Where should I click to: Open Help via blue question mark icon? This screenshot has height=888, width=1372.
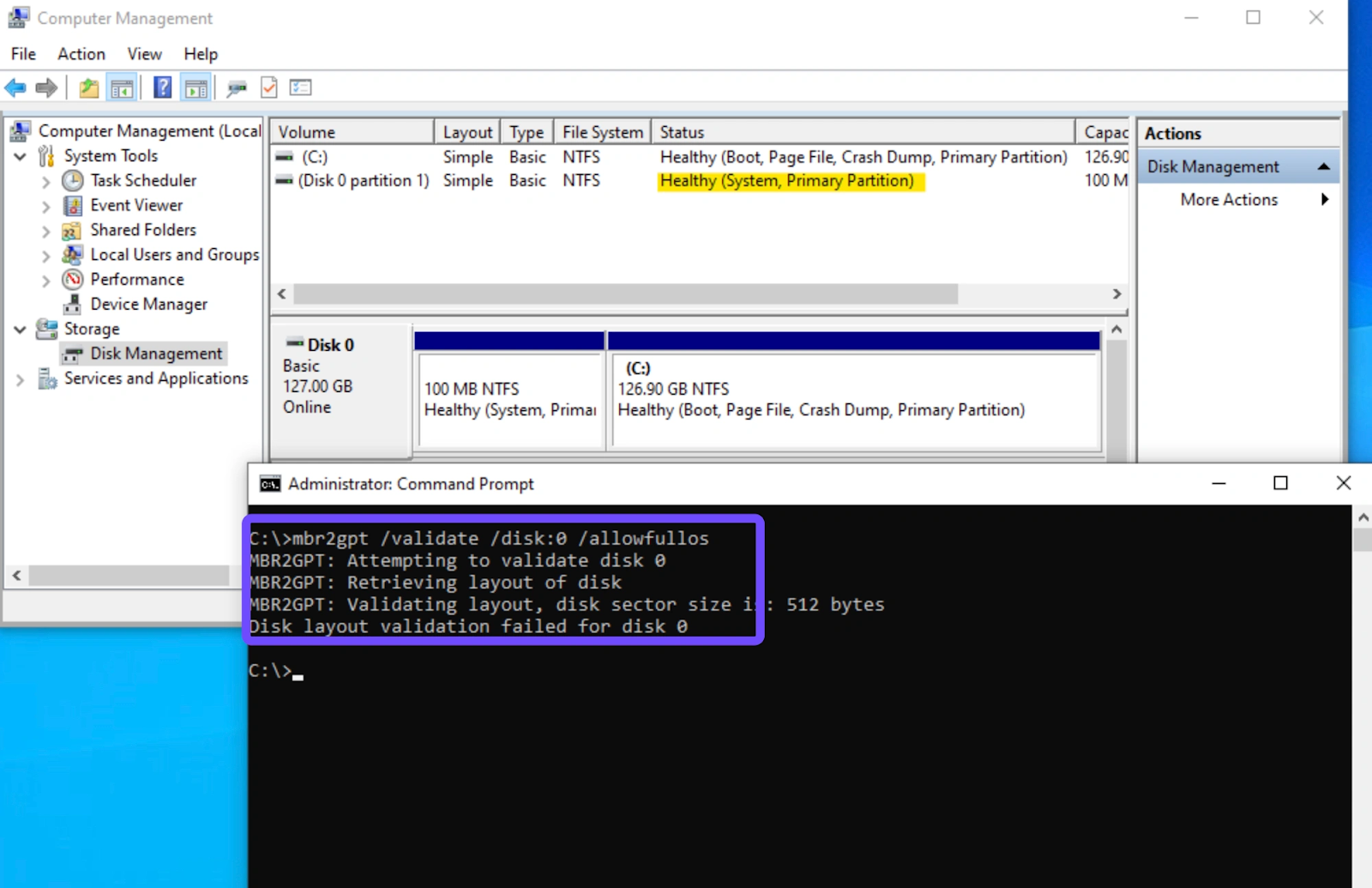162,88
